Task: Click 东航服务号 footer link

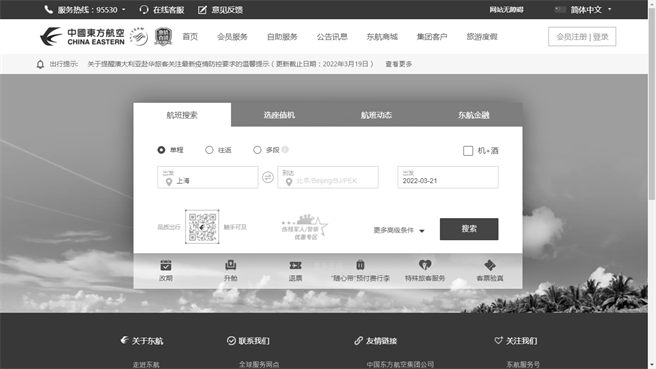Action: pos(523,364)
